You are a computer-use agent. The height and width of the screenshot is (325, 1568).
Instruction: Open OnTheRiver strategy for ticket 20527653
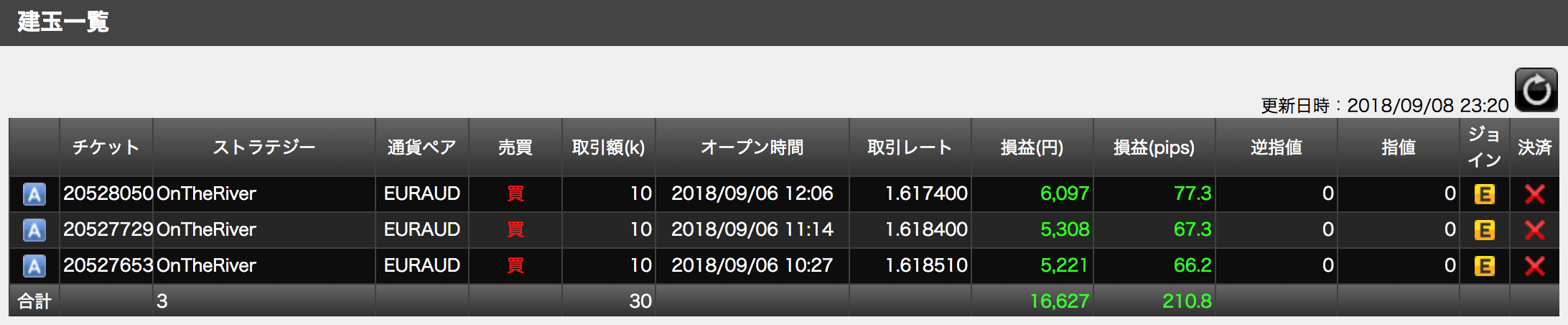(x=206, y=265)
